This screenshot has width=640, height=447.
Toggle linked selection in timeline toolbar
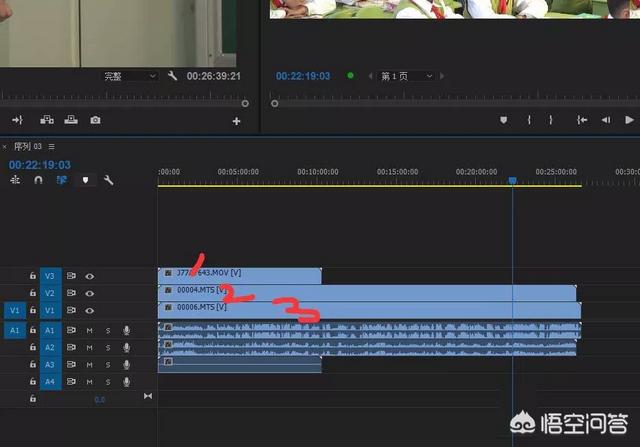pos(61,181)
